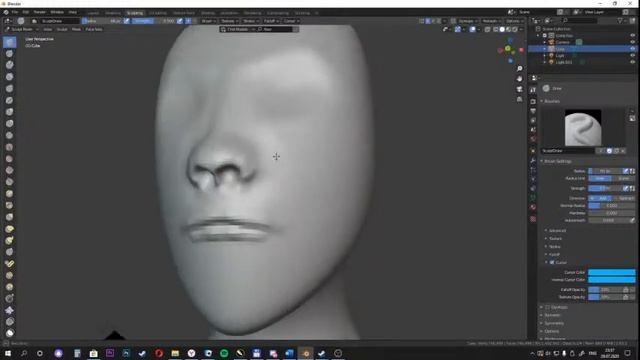Image resolution: width=640 pixels, height=360 pixels.
Task: Open the header Dyntopo dropdown
Action: (467, 21)
